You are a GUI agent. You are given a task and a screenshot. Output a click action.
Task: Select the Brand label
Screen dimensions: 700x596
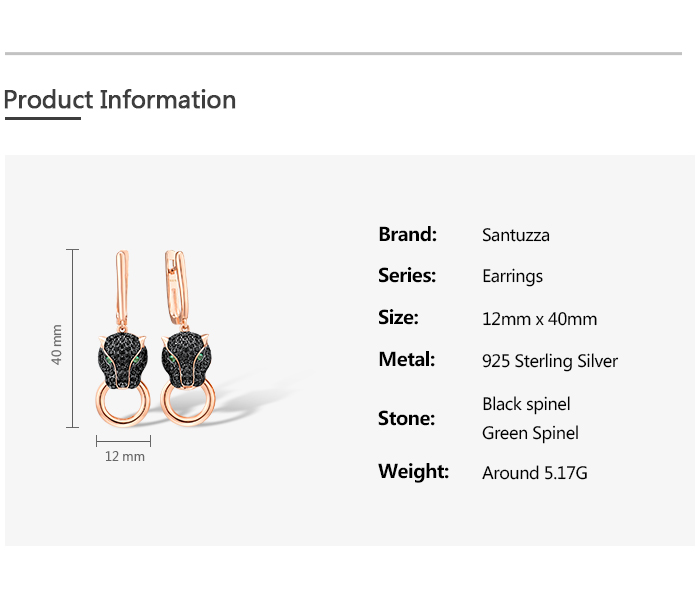click(x=407, y=235)
